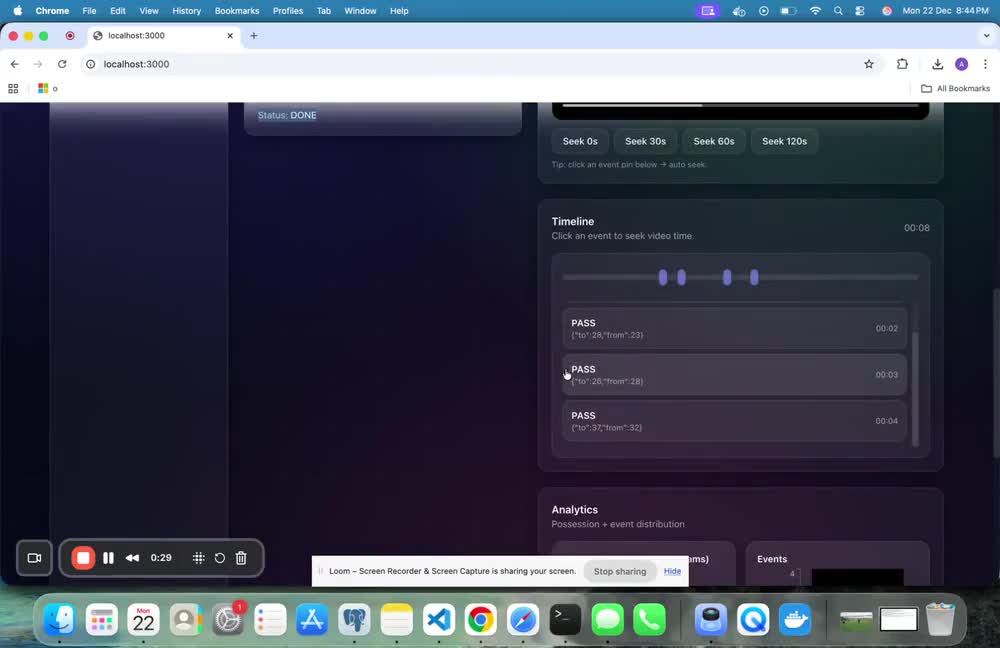Open the Window menu
Screen dimensions: 1000x648
pyautogui.click(x=360, y=11)
